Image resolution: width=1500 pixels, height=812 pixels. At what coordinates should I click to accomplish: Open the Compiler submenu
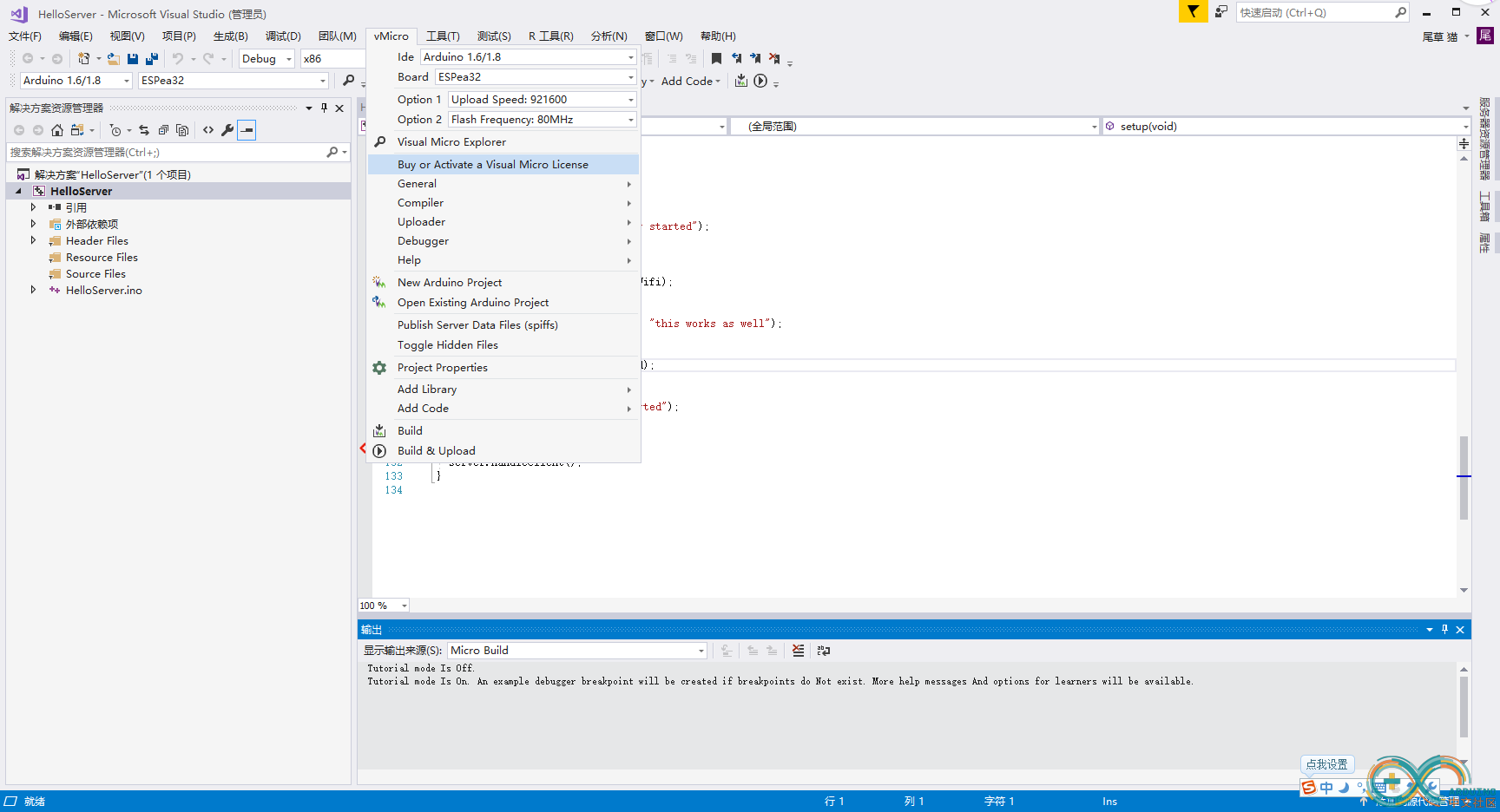coord(503,203)
